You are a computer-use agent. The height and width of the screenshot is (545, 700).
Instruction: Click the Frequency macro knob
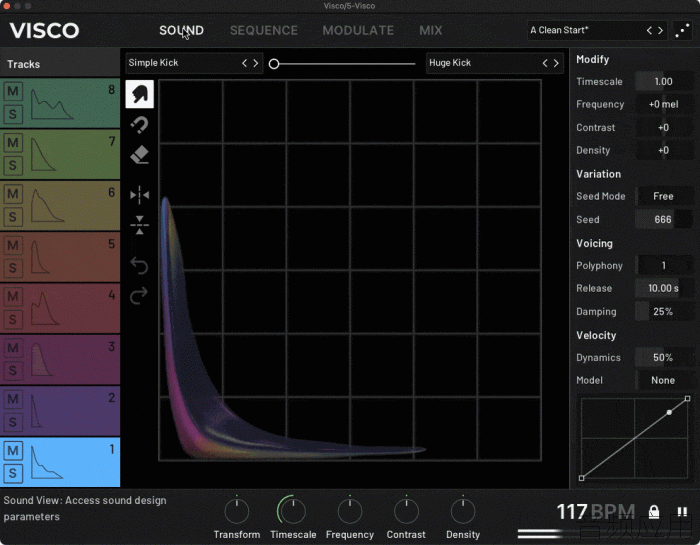point(350,511)
